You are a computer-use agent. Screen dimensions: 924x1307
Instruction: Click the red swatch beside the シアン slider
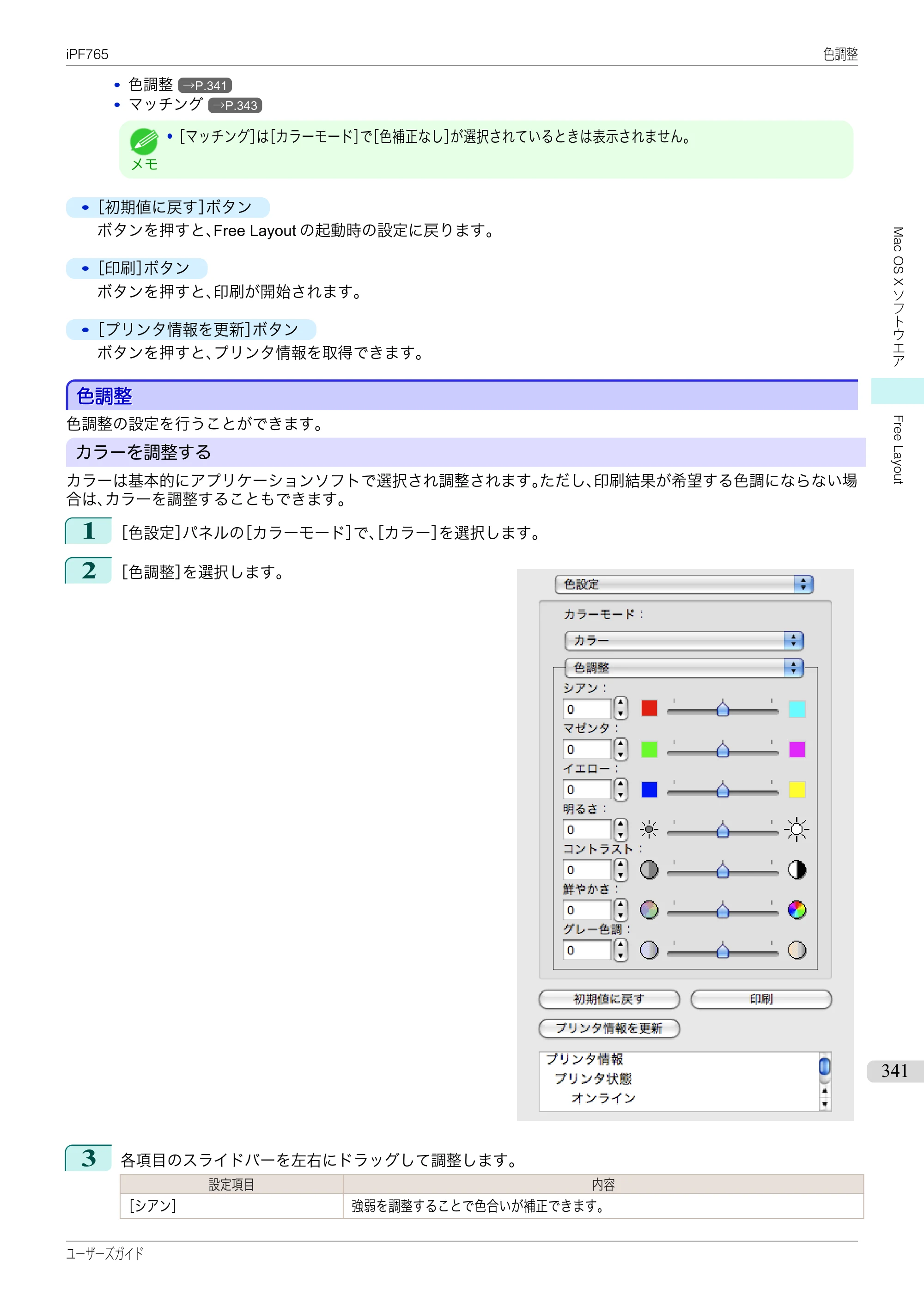(x=649, y=709)
